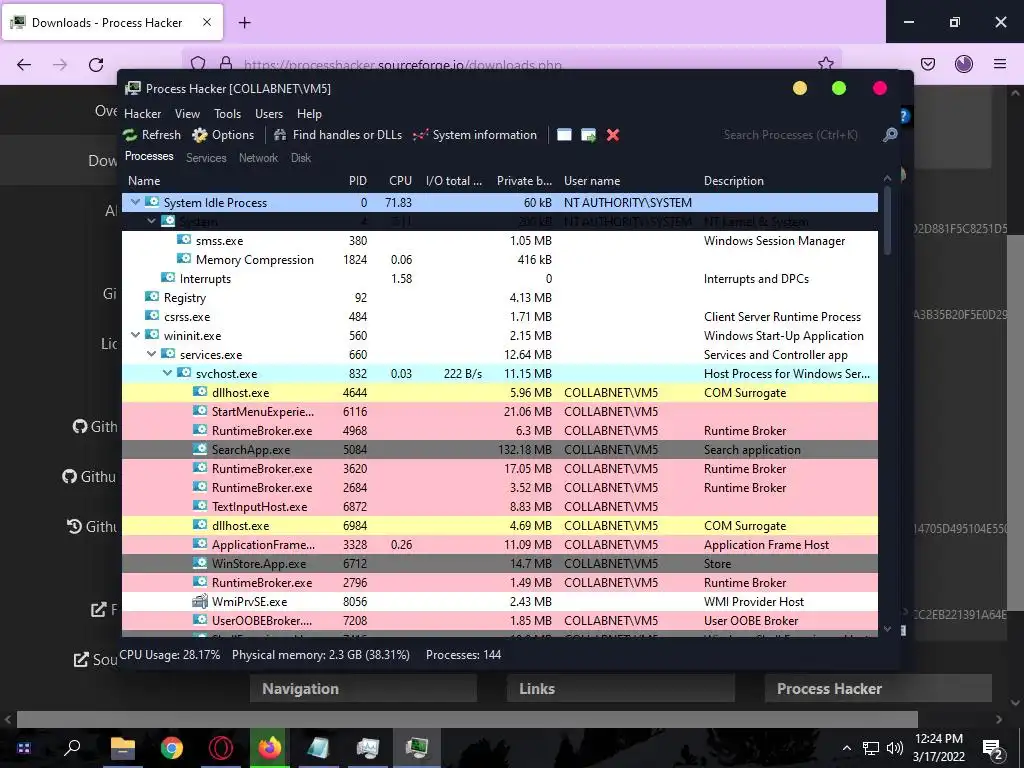Click the Firefox bookmark star icon
Image resolution: width=1024 pixels, height=768 pixels.
(x=825, y=64)
